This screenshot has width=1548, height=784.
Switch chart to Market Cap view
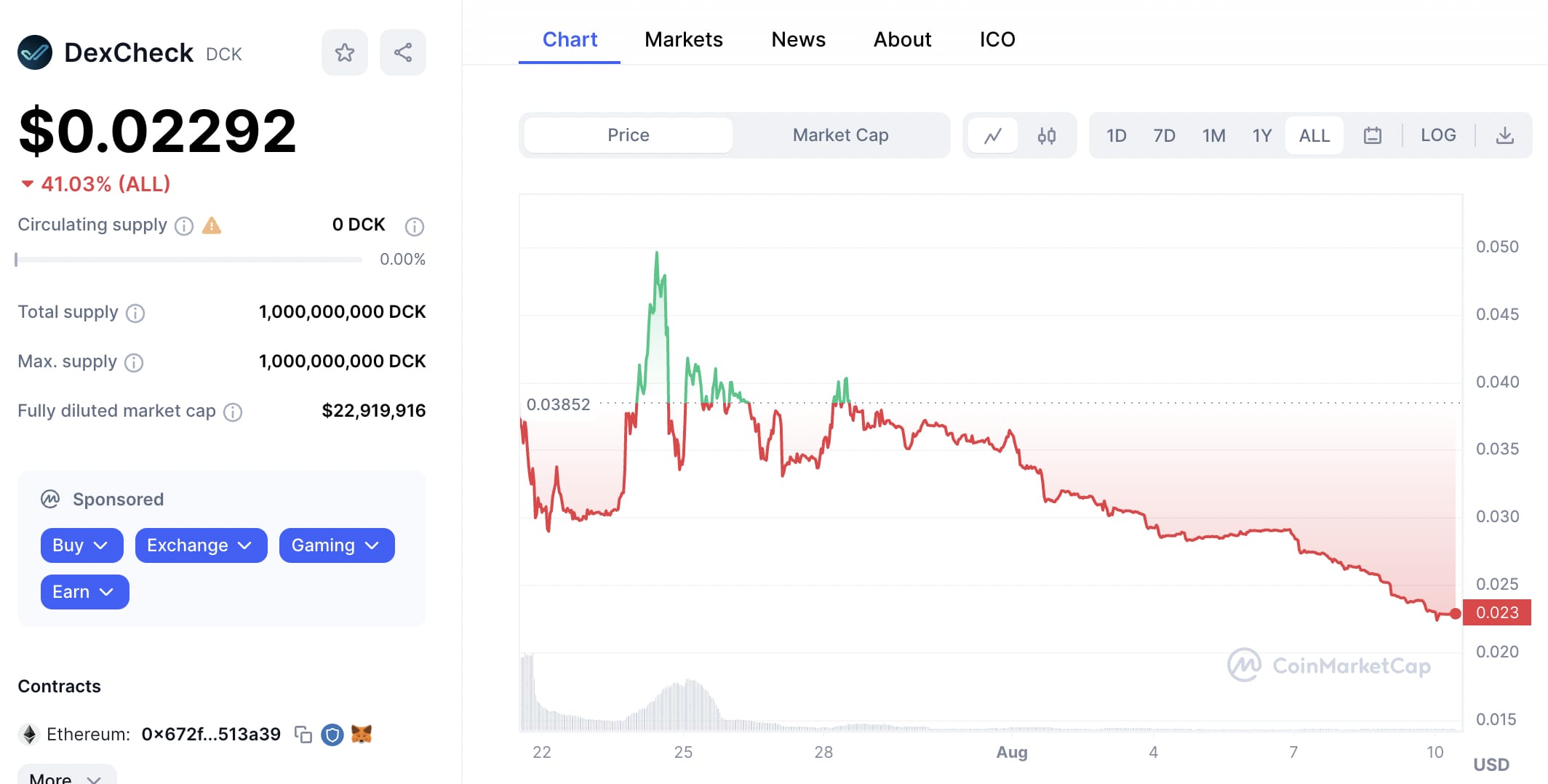[x=840, y=136]
